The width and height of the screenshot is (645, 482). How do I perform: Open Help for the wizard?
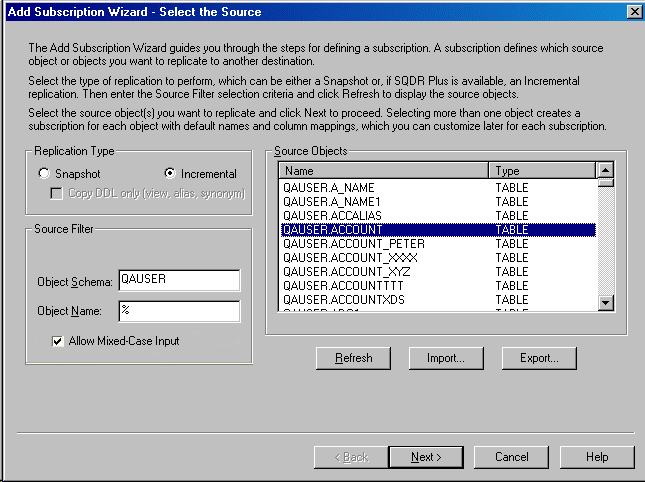click(597, 457)
